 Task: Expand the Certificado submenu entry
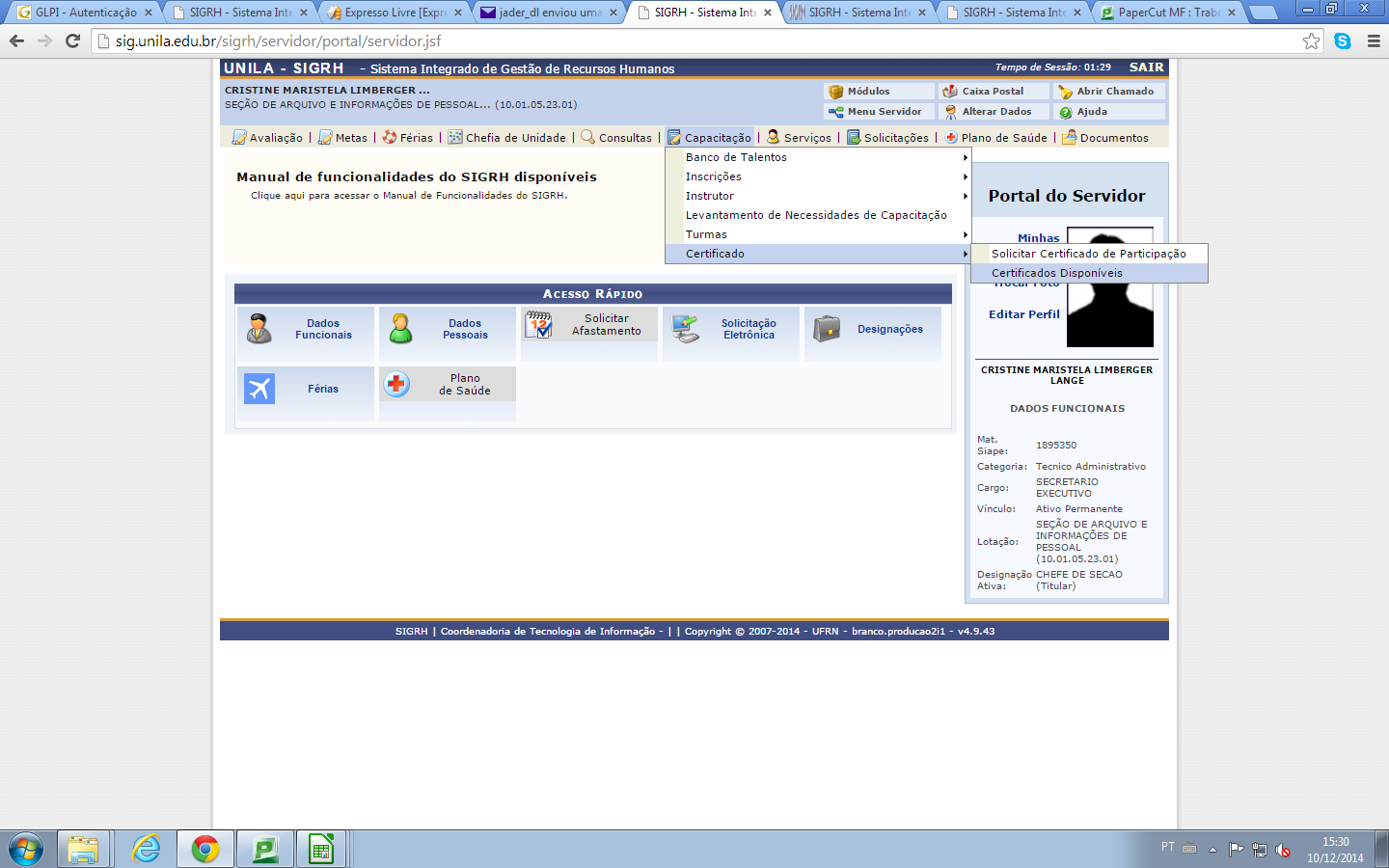(818, 254)
